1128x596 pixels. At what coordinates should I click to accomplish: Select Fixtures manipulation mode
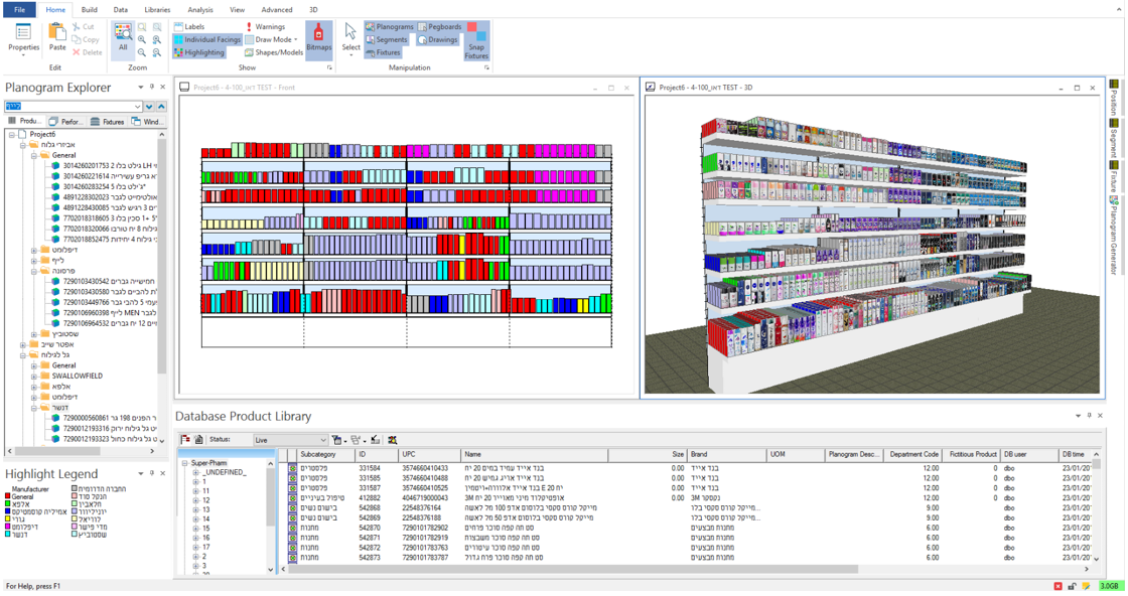click(x=383, y=53)
